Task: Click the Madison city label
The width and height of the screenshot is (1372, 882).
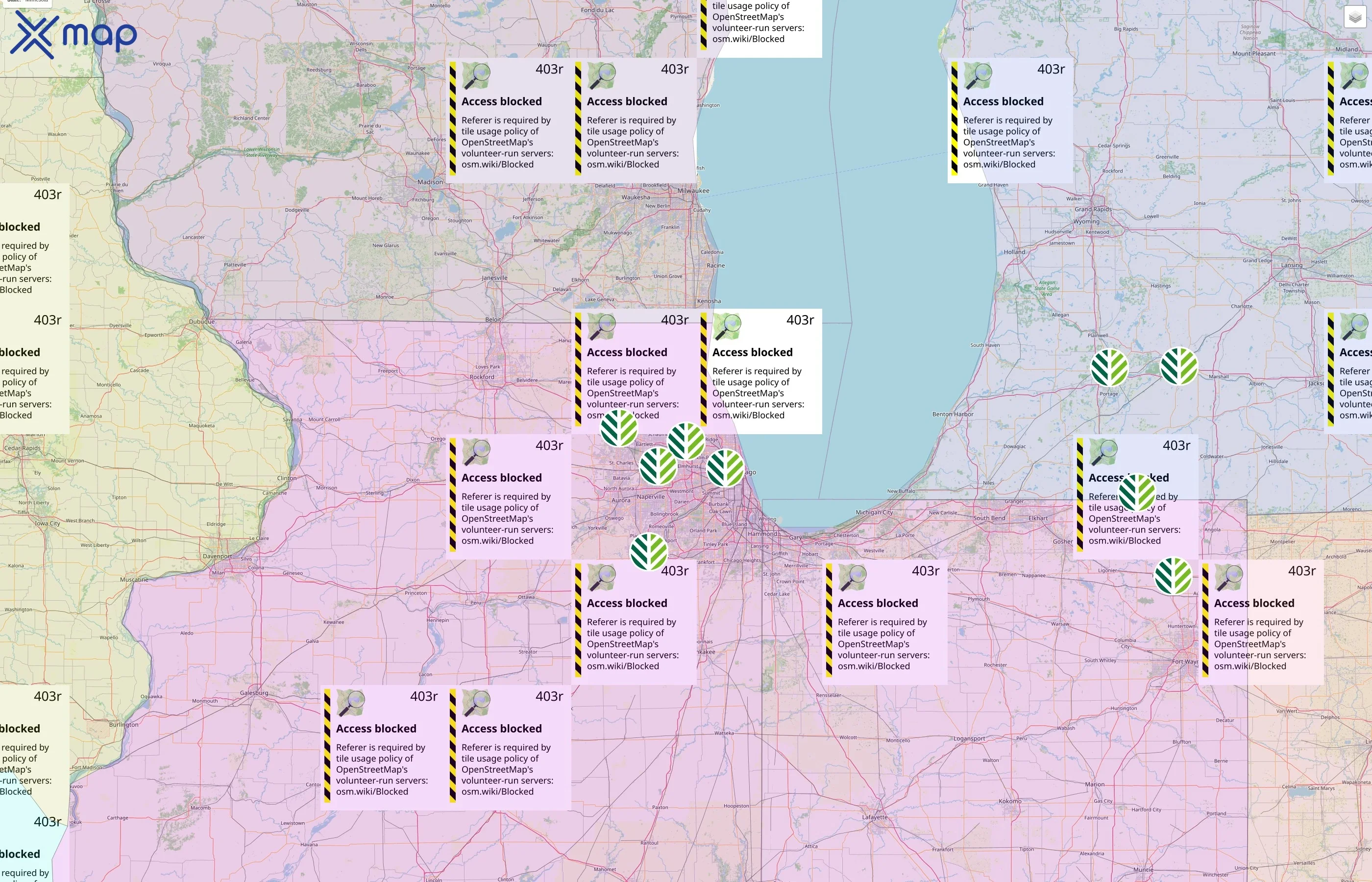Action: [x=430, y=182]
